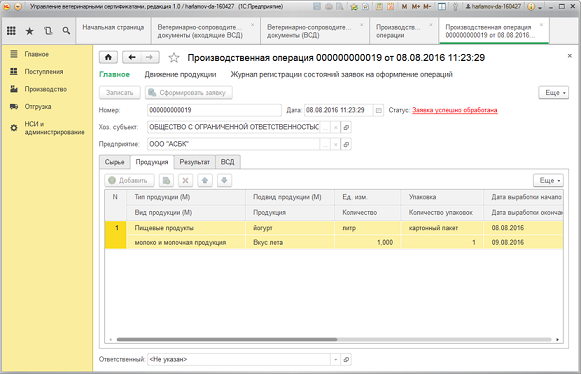Open the sections menu grid icon
Viewport: 581px width, 374px height.
point(11,31)
